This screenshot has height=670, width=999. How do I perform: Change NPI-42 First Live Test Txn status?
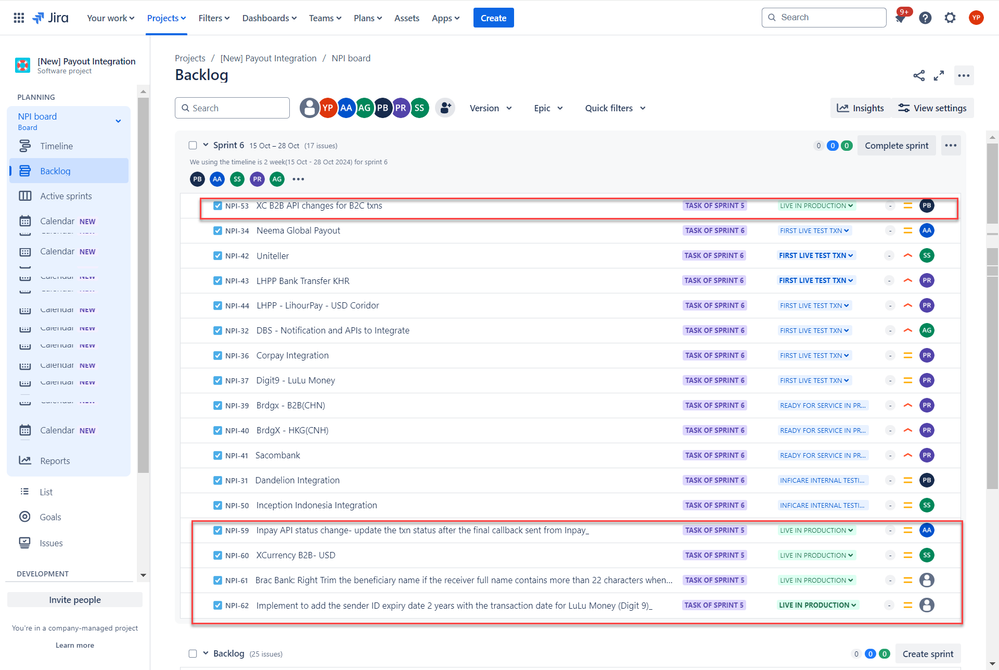point(816,255)
